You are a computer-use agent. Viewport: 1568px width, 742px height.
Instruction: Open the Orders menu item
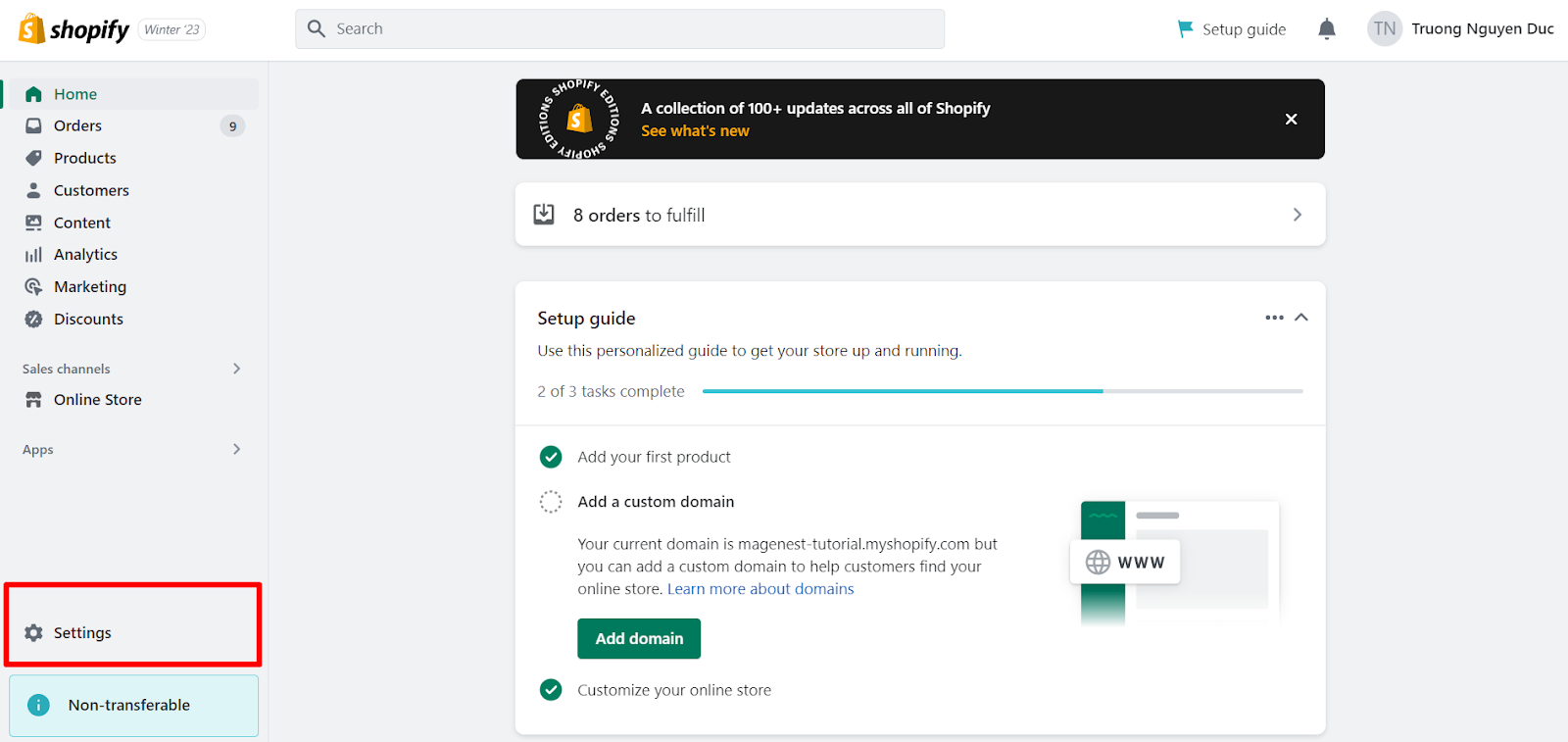click(x=77, y=125)
